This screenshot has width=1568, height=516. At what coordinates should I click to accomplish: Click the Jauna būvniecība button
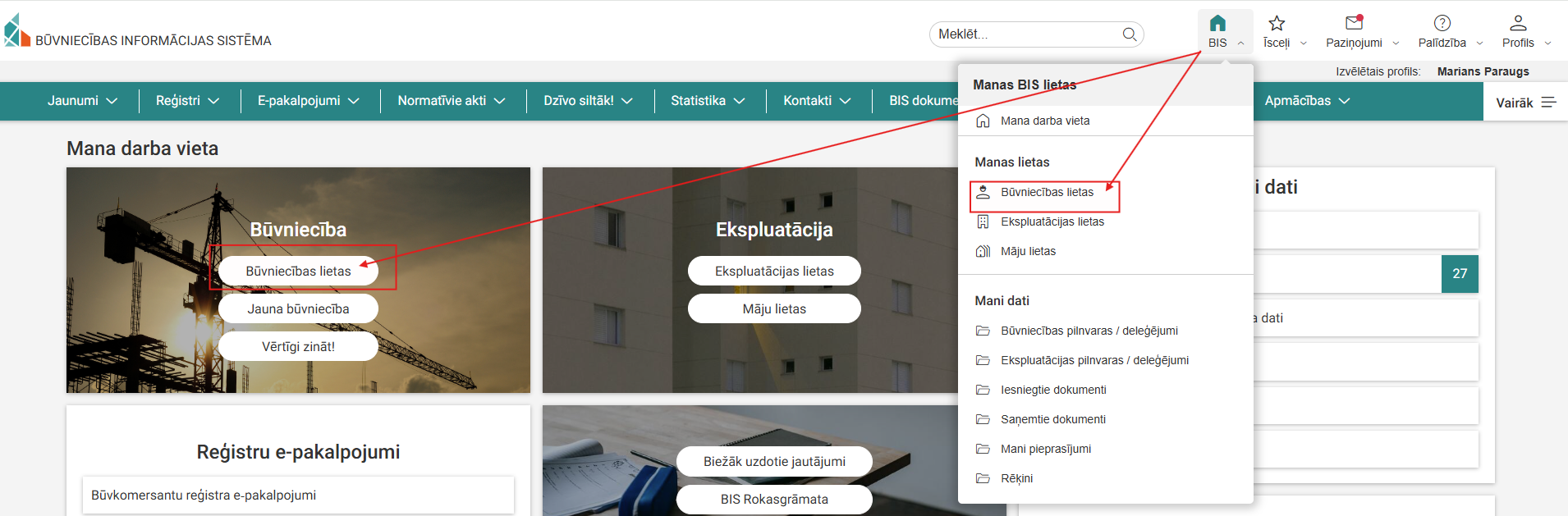pyautogui.click(x=298, y=309)
